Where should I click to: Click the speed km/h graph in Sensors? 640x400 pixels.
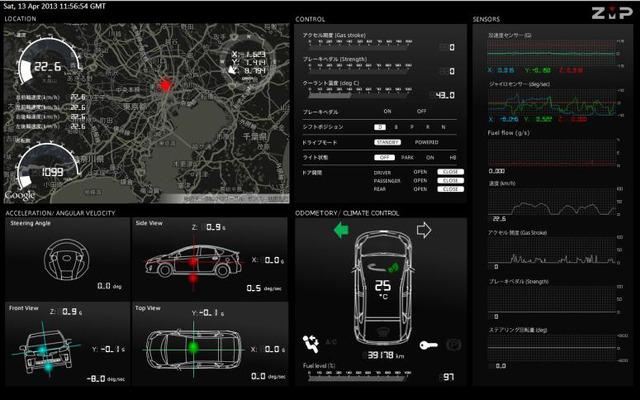(x=551, y=201)
